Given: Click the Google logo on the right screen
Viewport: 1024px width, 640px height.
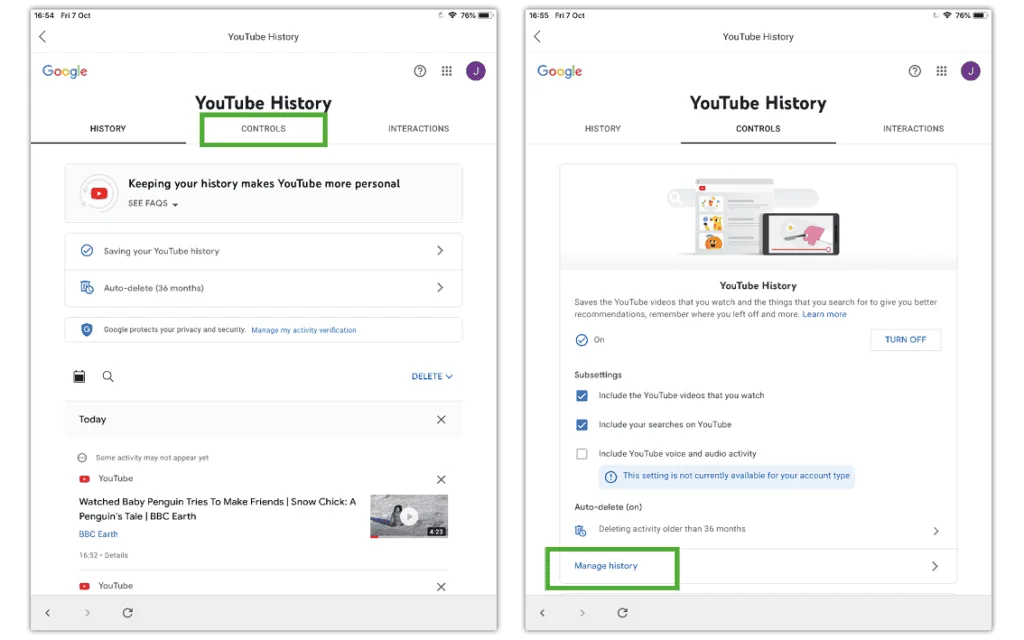Looking at the screenshot, I should [x=560, y=71].
